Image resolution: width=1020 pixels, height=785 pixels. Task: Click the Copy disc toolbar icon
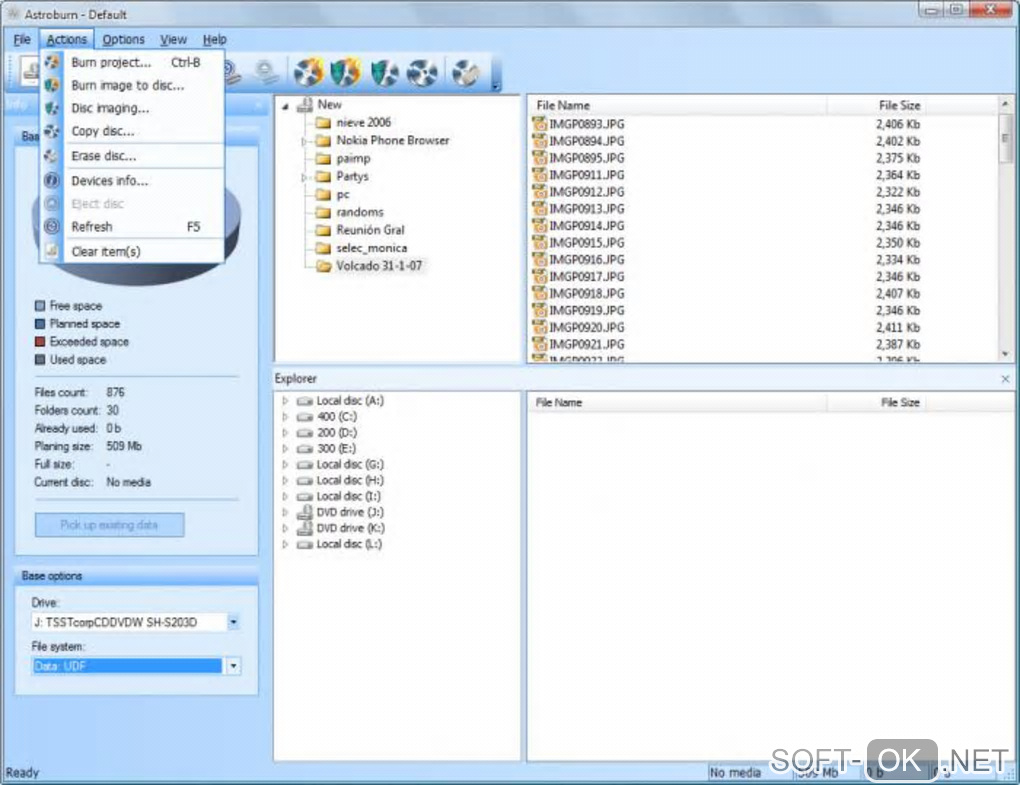[422, 72]
